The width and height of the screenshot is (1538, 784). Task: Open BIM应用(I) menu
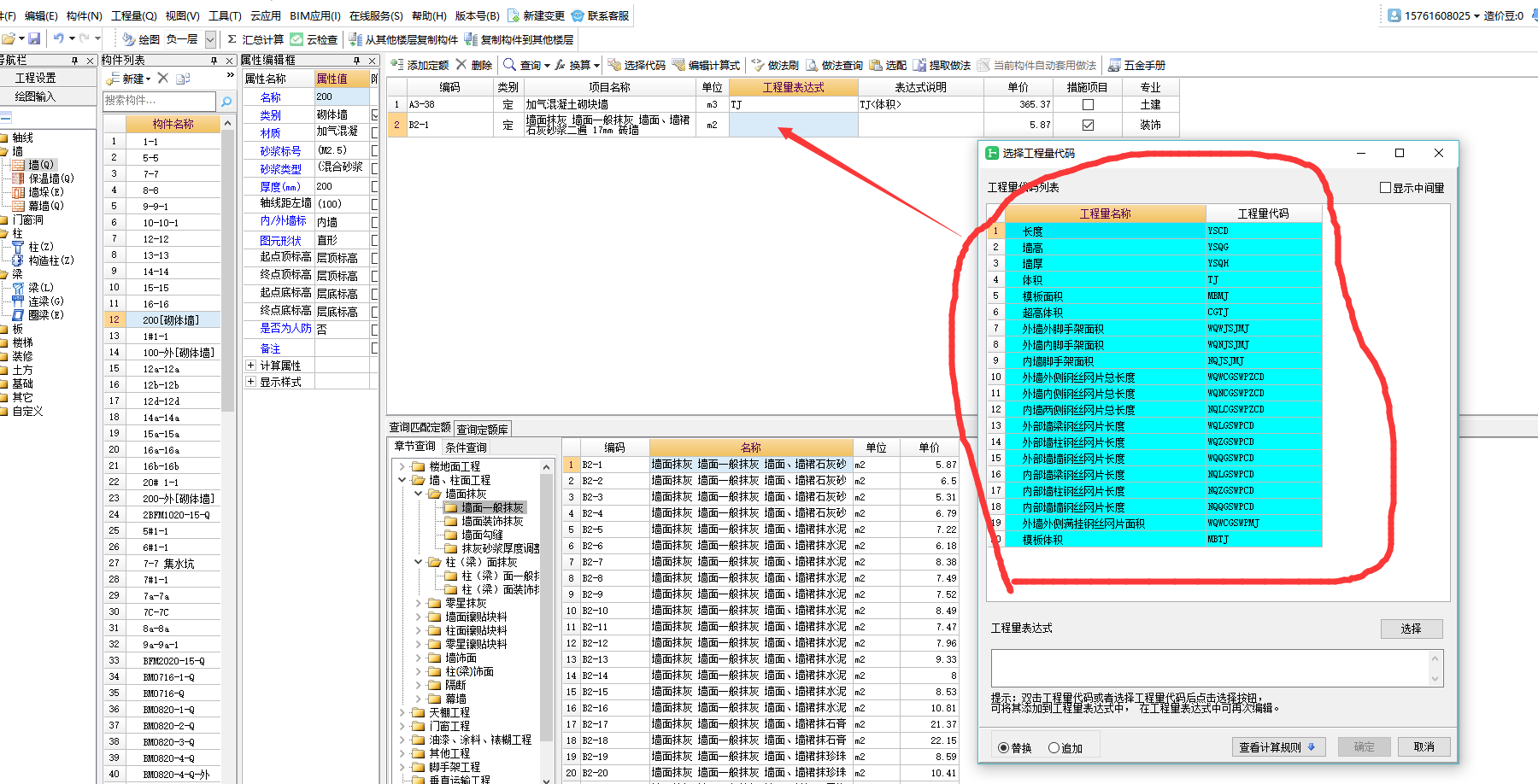[x=315, y=15]
